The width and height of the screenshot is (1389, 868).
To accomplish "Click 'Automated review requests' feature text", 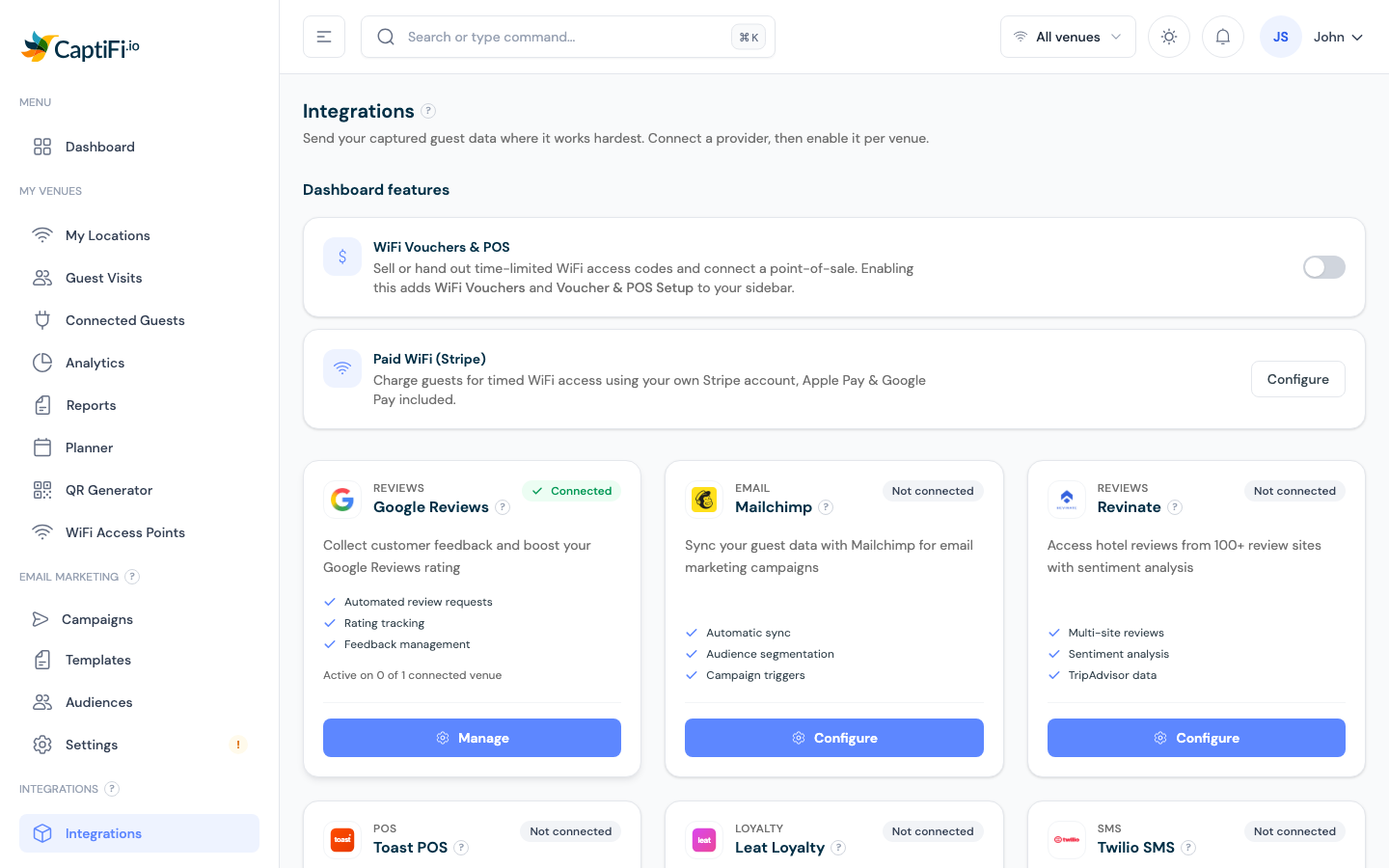I will [418, 602].
